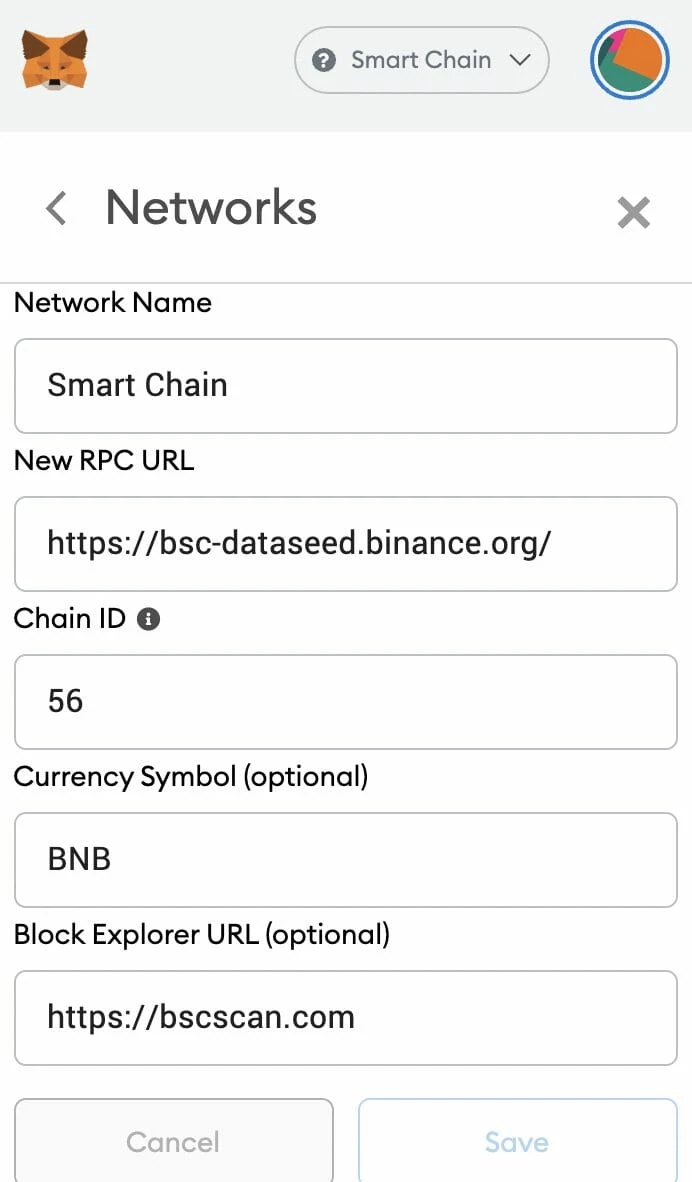Click the back arrow beside Networks
The image size is (692, 1182).
(56, 208)
